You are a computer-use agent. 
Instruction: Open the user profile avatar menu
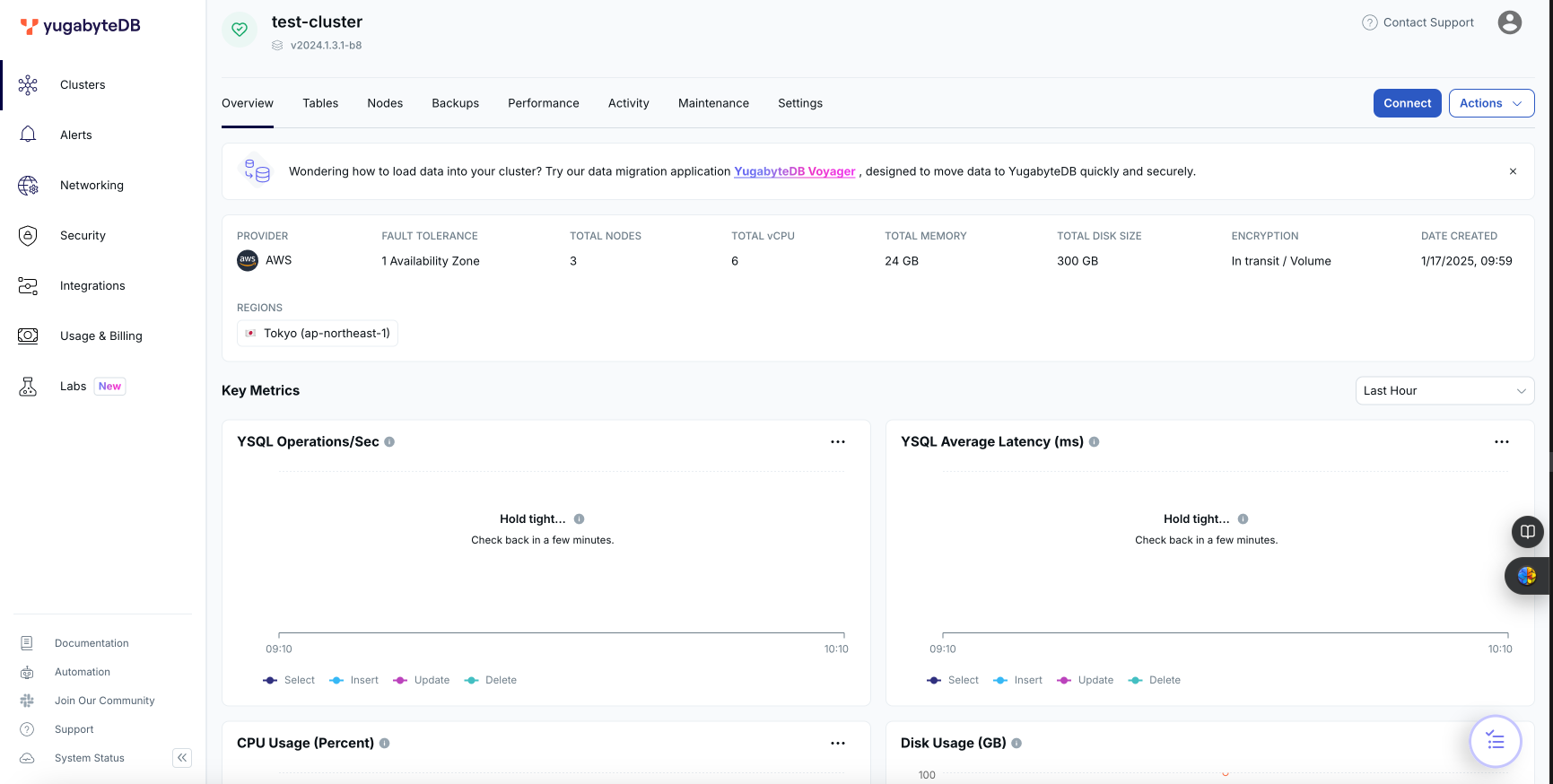tap(1510, 22)
